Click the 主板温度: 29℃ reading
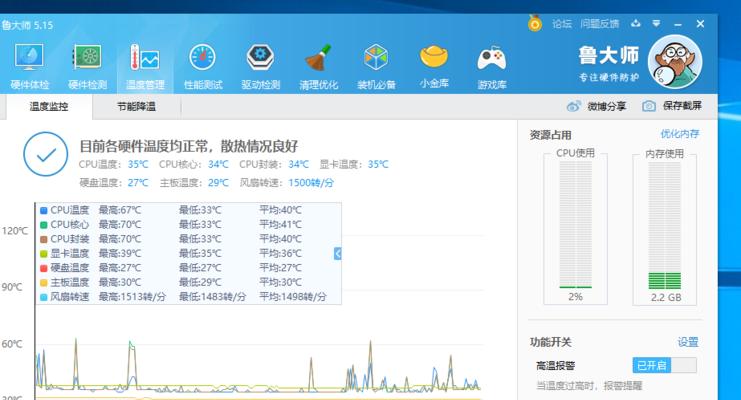The image size is (741, 400). click(x=194, y=183)
